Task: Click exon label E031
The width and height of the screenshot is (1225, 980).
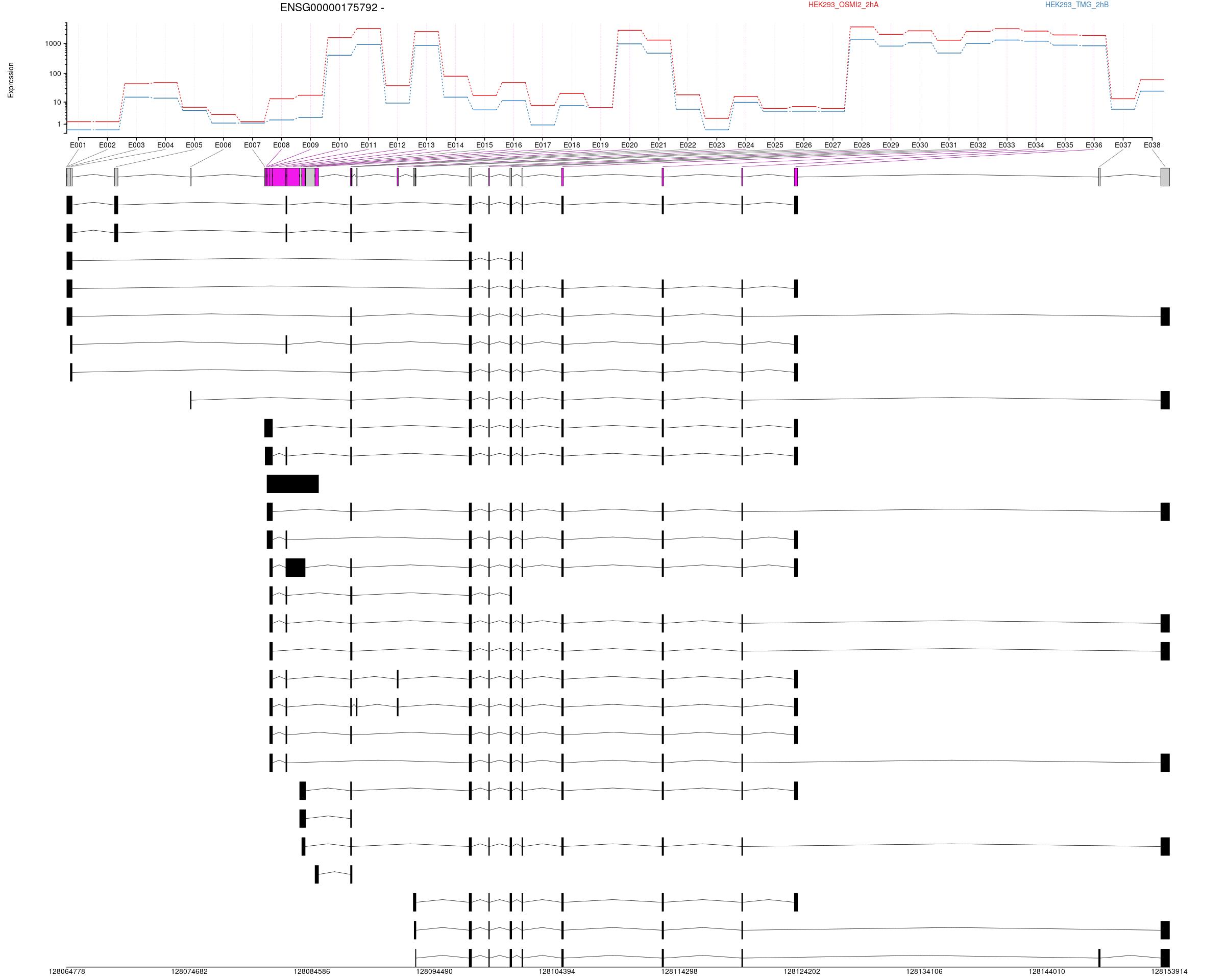Action: click(949, 145)
